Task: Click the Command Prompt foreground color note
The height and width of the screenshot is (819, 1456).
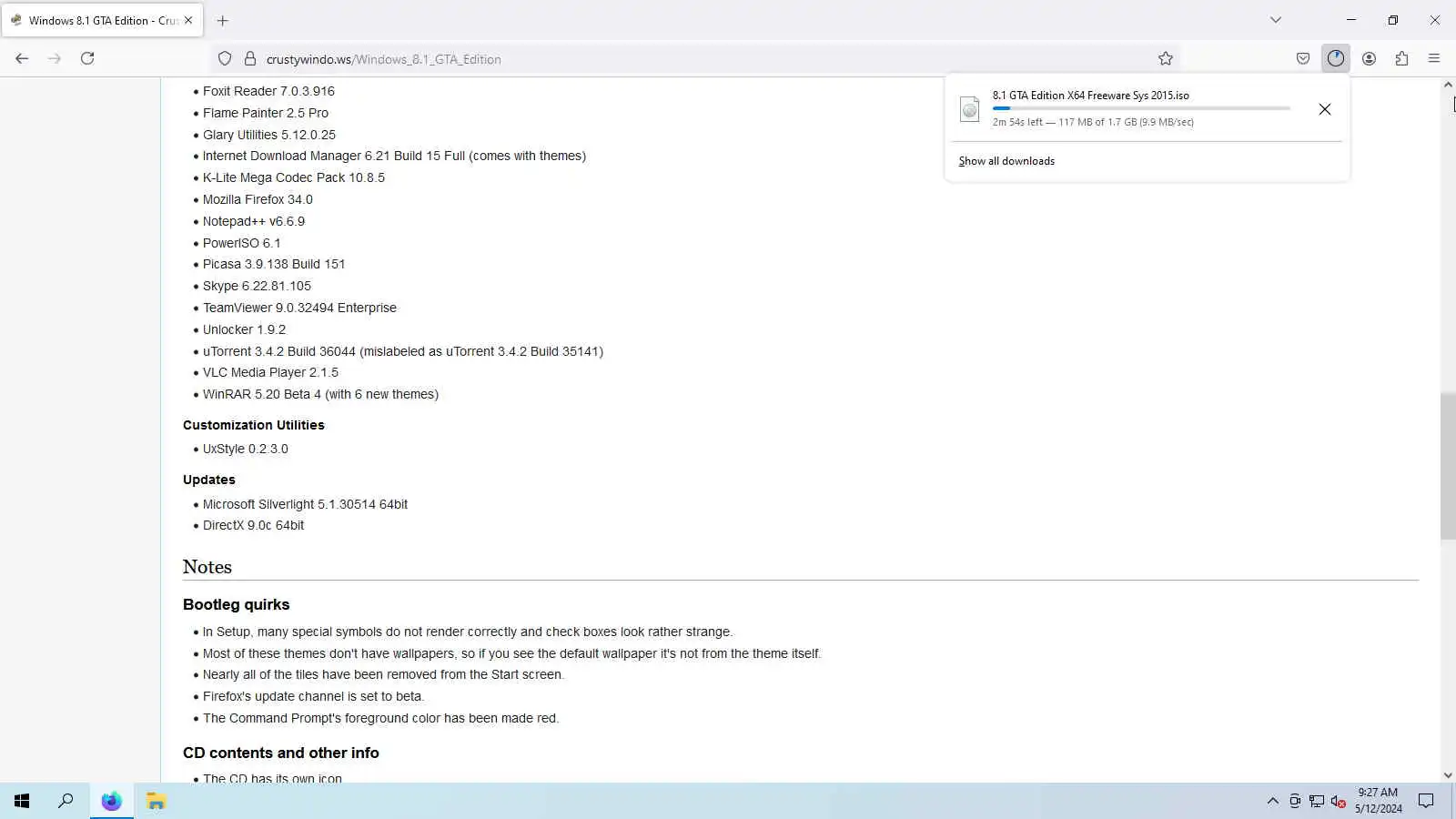Action: click(x=380, y=718)
